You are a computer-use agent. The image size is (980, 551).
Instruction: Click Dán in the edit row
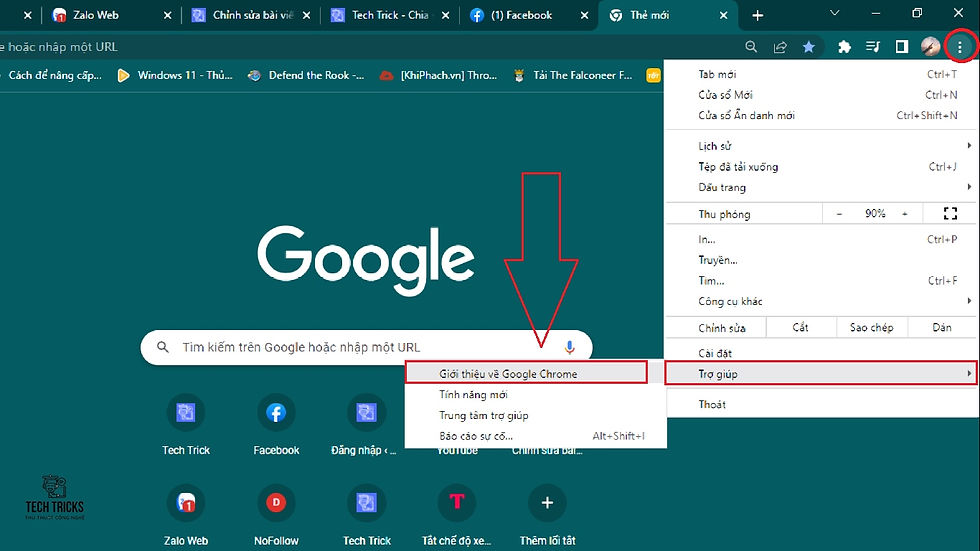click(942, 327)
